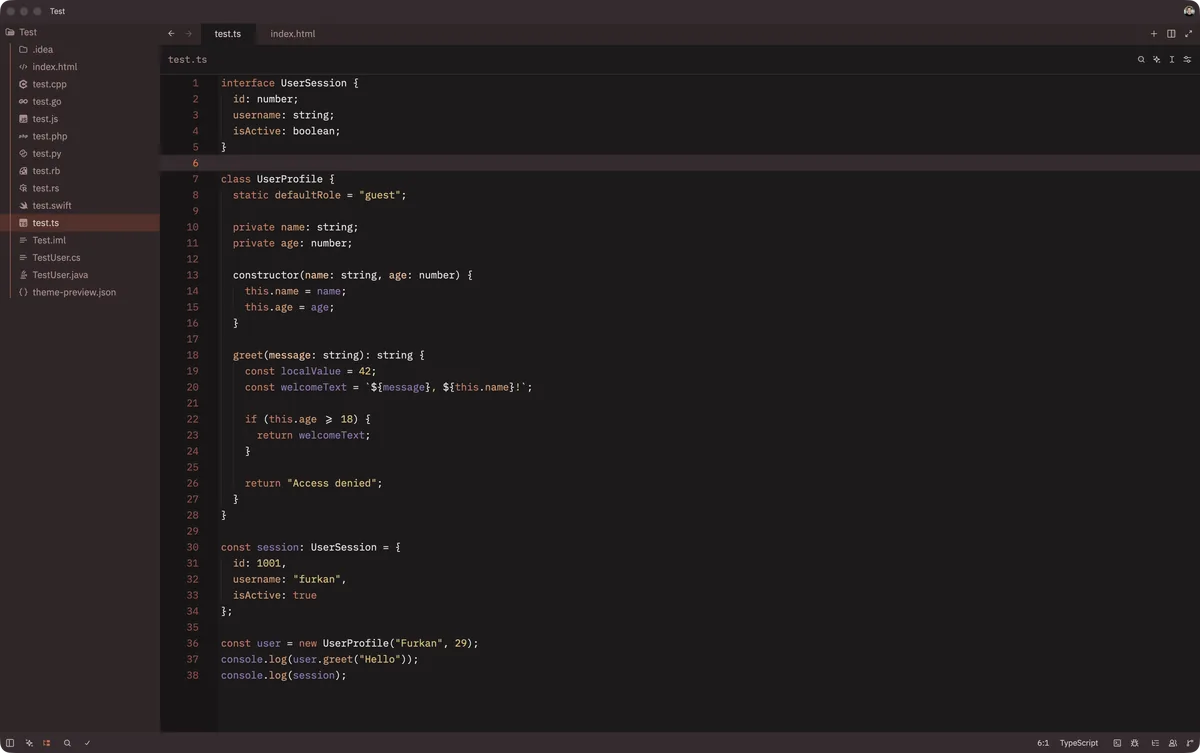1200x753 pixels.
Task: Toggle the orange outline panel icon in status bar
Action: tap(47, 743)
